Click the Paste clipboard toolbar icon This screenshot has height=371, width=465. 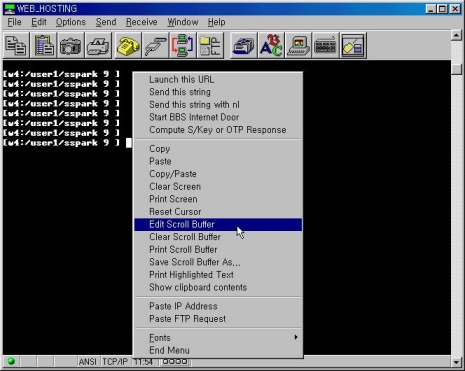[x=43, y=45]
